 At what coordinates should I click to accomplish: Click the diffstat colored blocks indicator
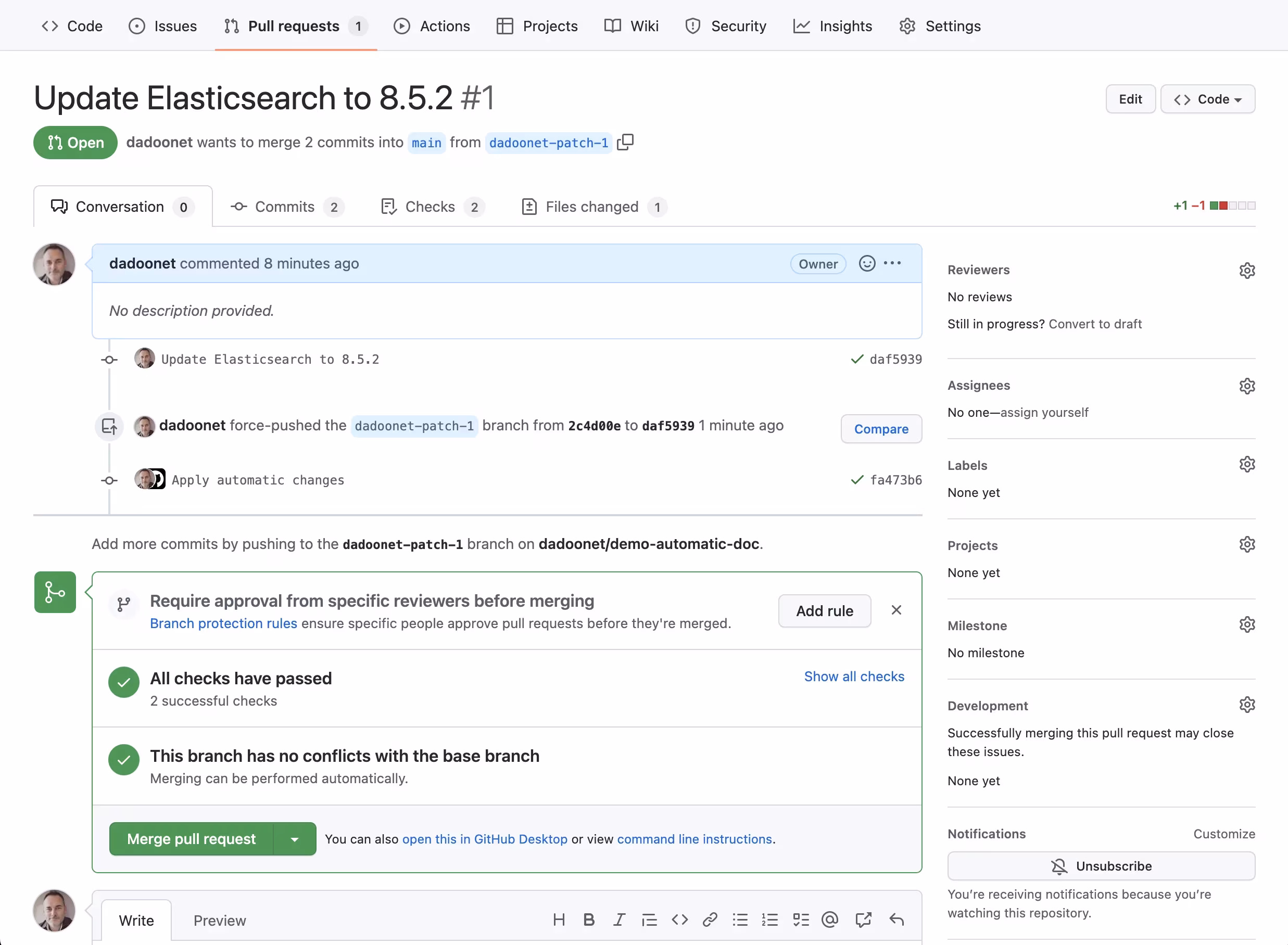[x=1232, y=206]
